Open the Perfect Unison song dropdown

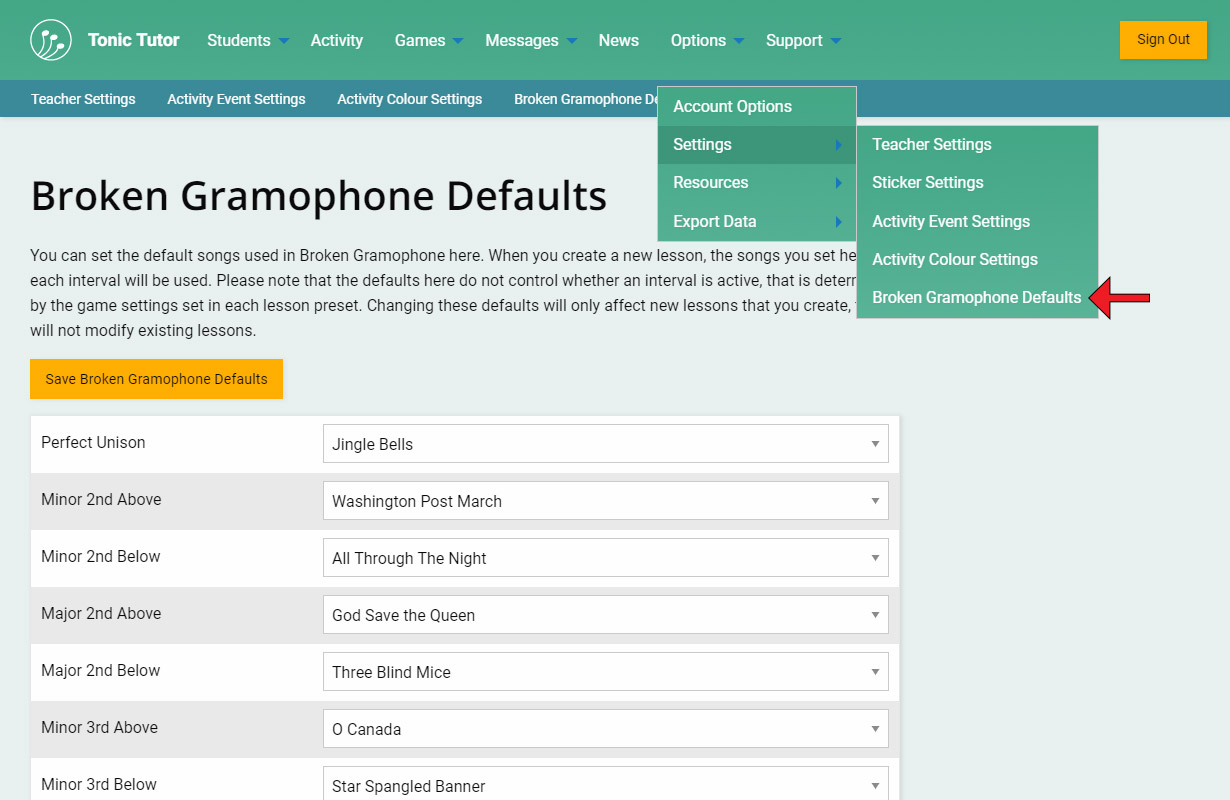[605, 444]
